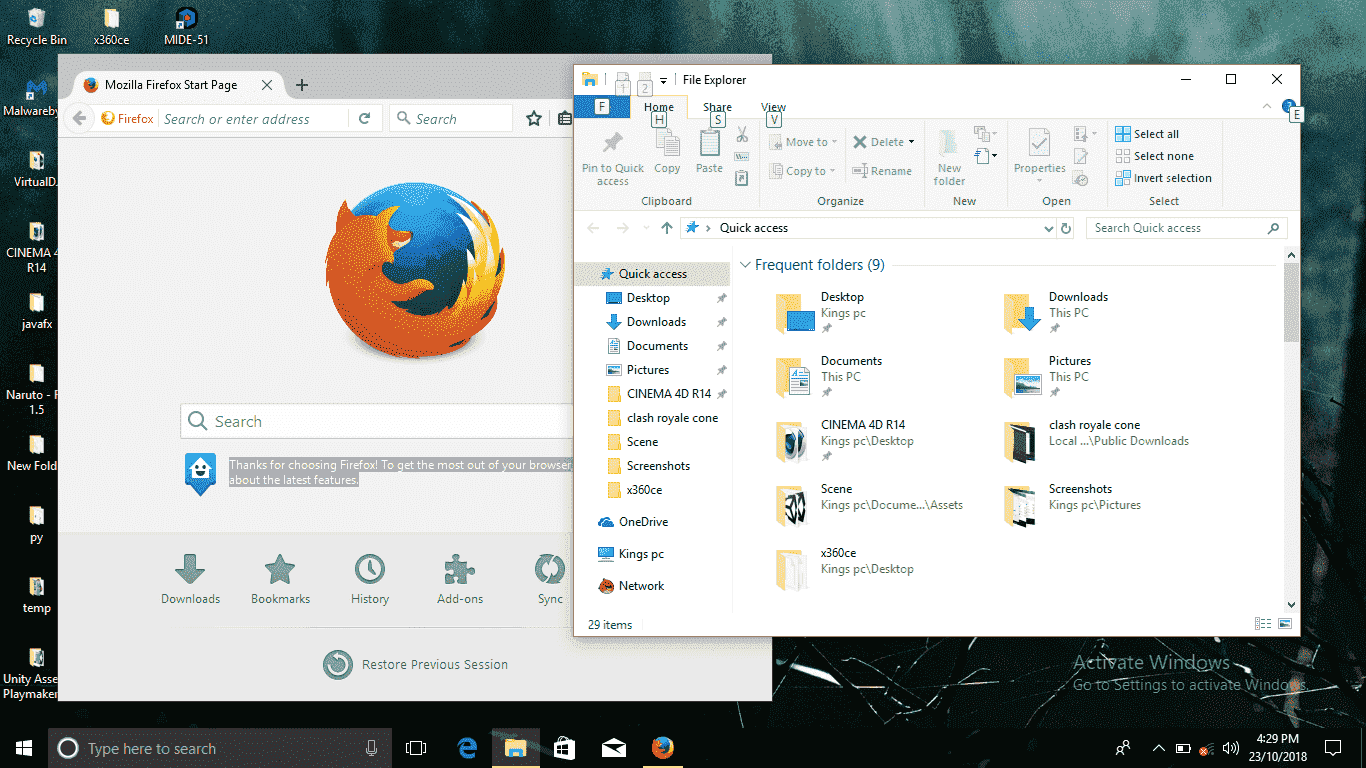Click the Firefox Back arrow button
This screenshot has width=1366, height=768.
tap(80, 119)
